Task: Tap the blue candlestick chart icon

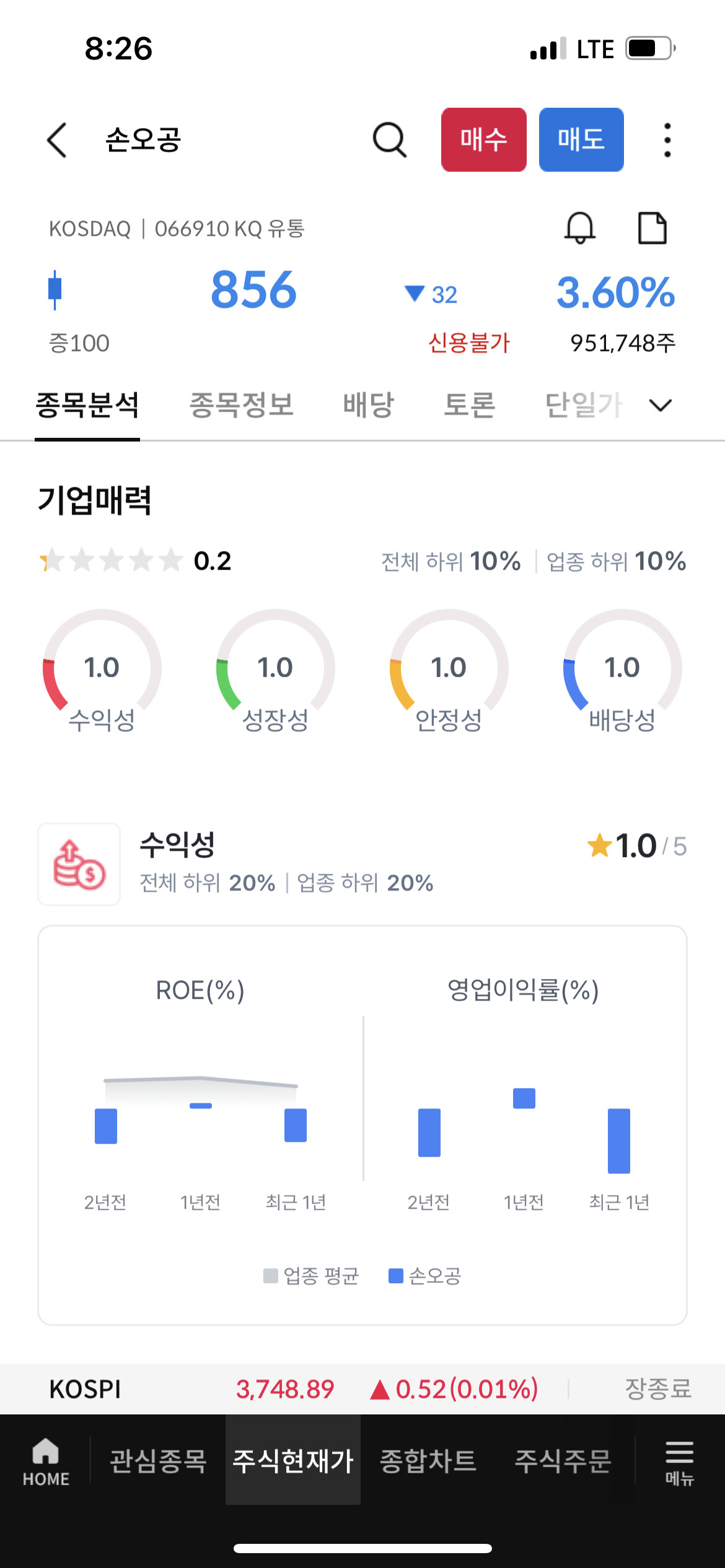Action: tap(55, 290)
